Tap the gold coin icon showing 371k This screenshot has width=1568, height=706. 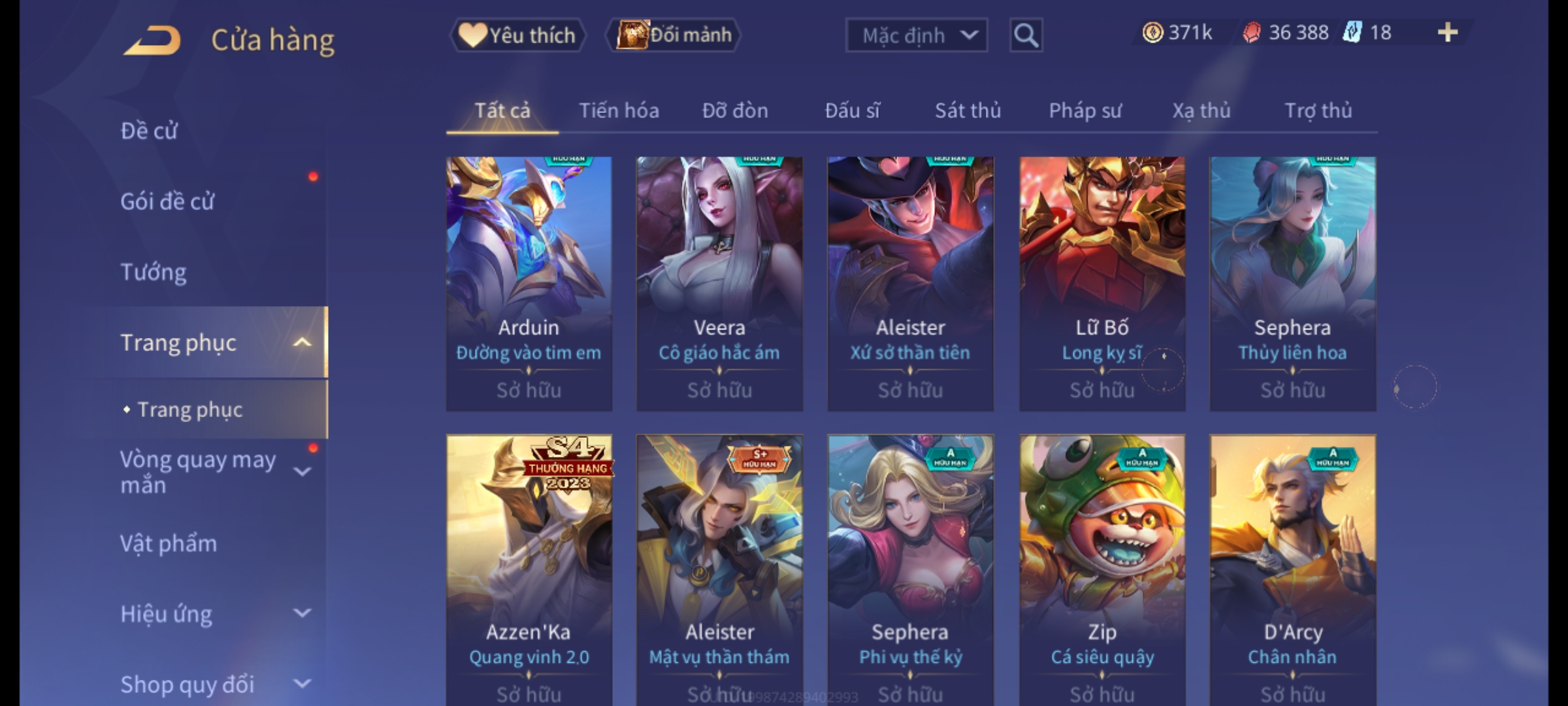[x=1152, y=33]
